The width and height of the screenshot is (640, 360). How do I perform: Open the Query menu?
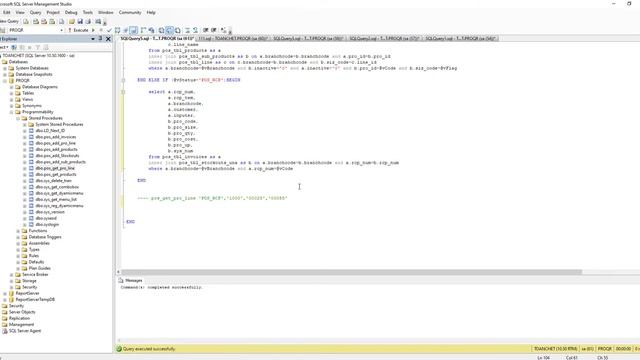coord(36,13)
